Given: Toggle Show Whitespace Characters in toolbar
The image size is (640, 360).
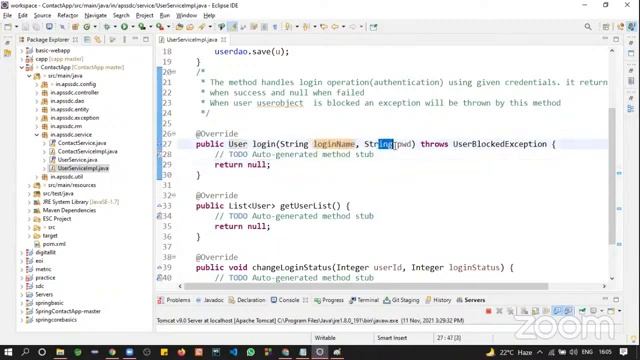Looking at the screenshot, I should click(x=275, y=27).
